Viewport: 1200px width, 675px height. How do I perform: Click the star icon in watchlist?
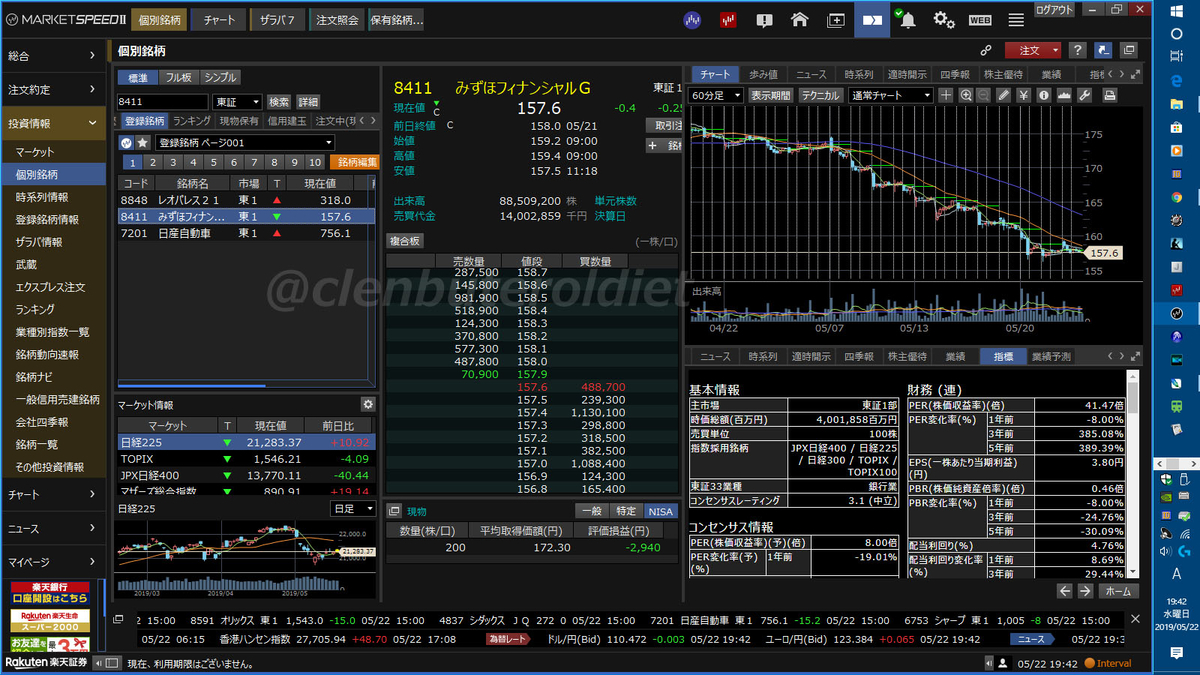click(143, 142)
